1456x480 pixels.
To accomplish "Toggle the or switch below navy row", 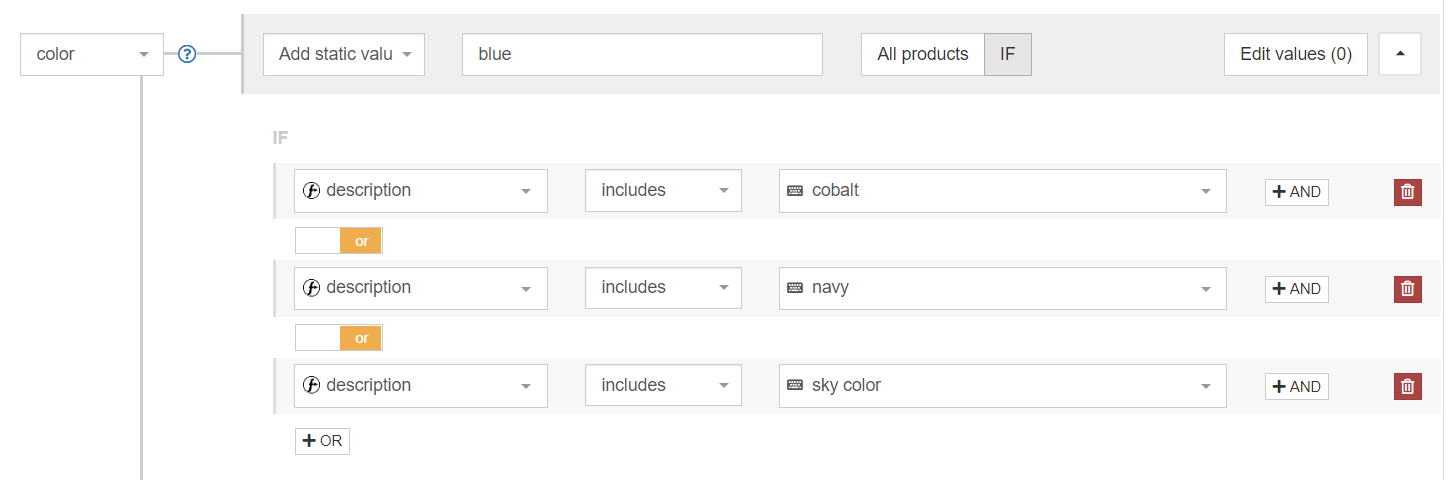I will click(x=338, y=338).
